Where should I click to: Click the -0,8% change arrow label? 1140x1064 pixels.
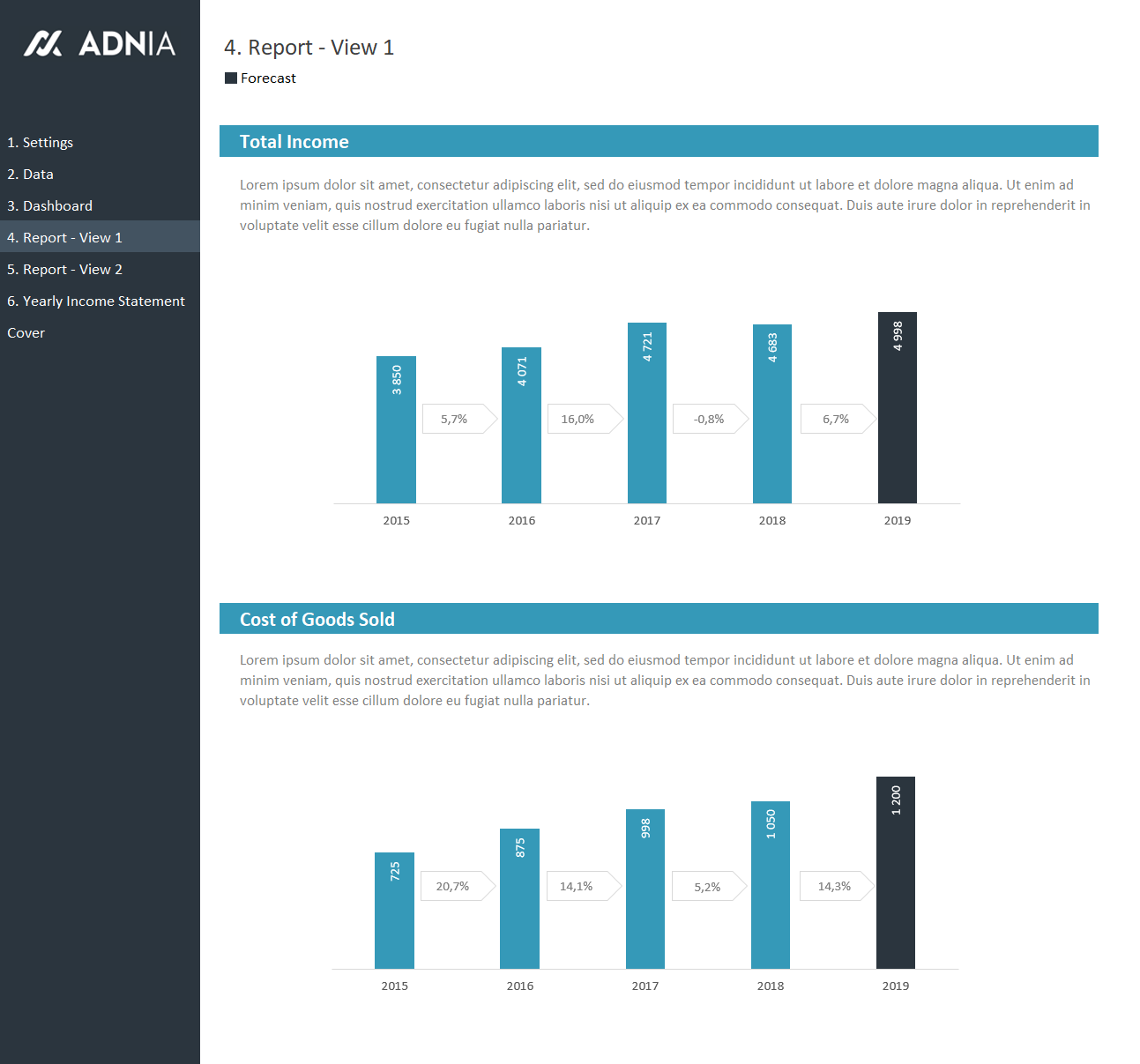(x=709, y=419)
